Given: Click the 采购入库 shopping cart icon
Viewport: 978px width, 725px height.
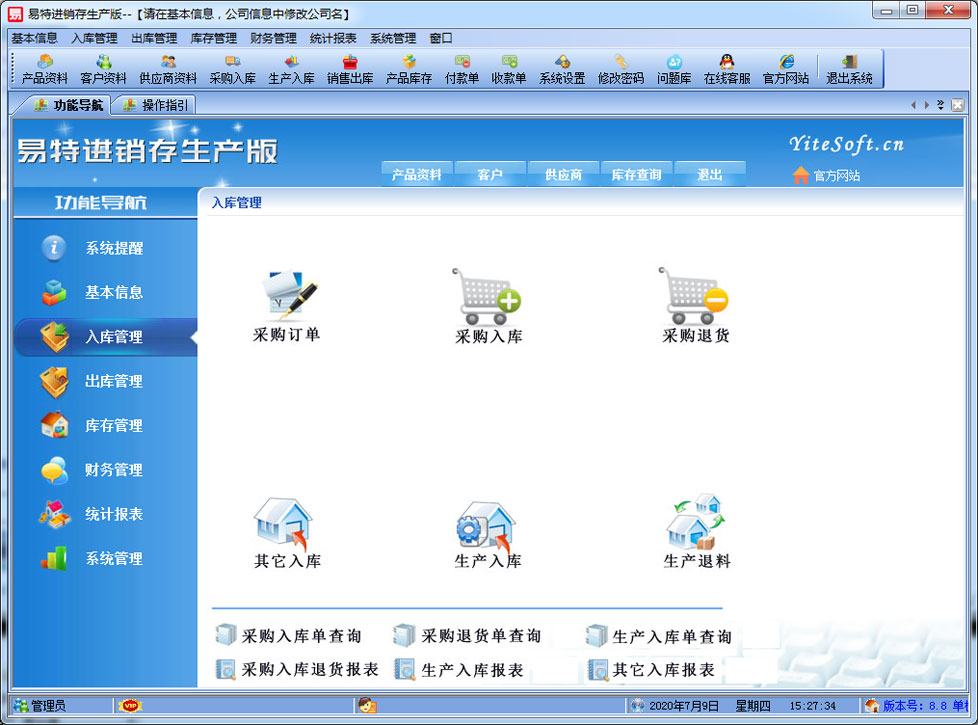Looking at the screenshot, I should (x=488, y=297).
